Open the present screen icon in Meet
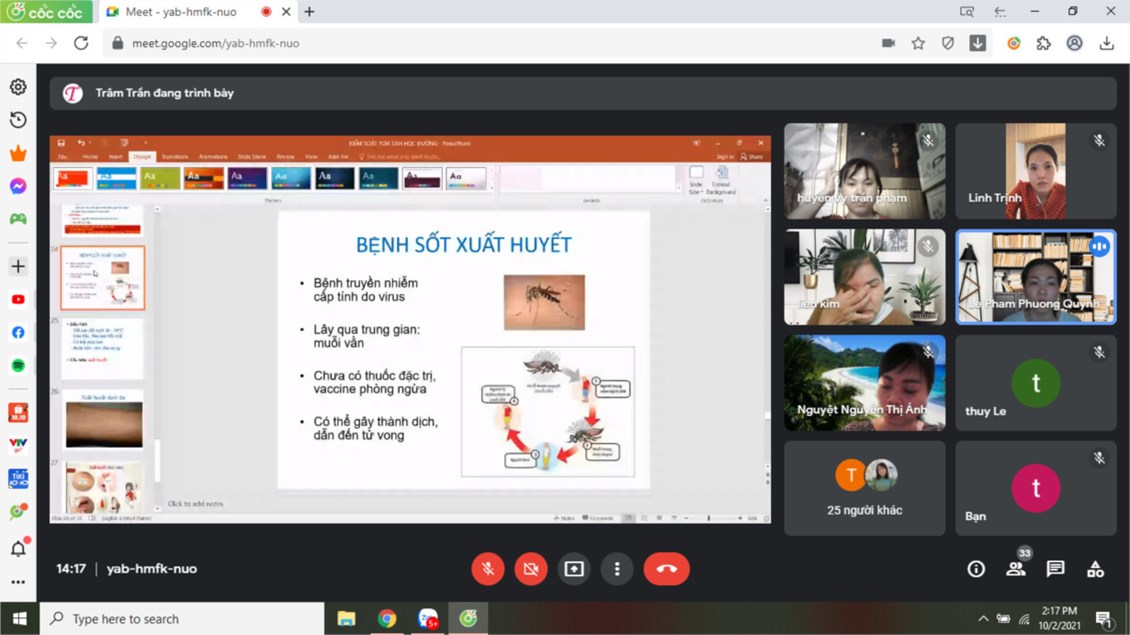 pos(573,568)
